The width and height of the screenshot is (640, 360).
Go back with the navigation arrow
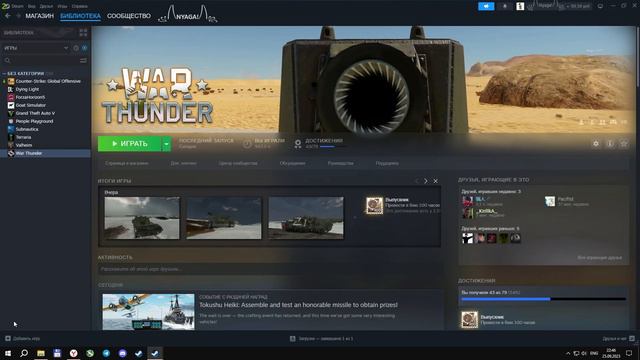pos(8,16)
